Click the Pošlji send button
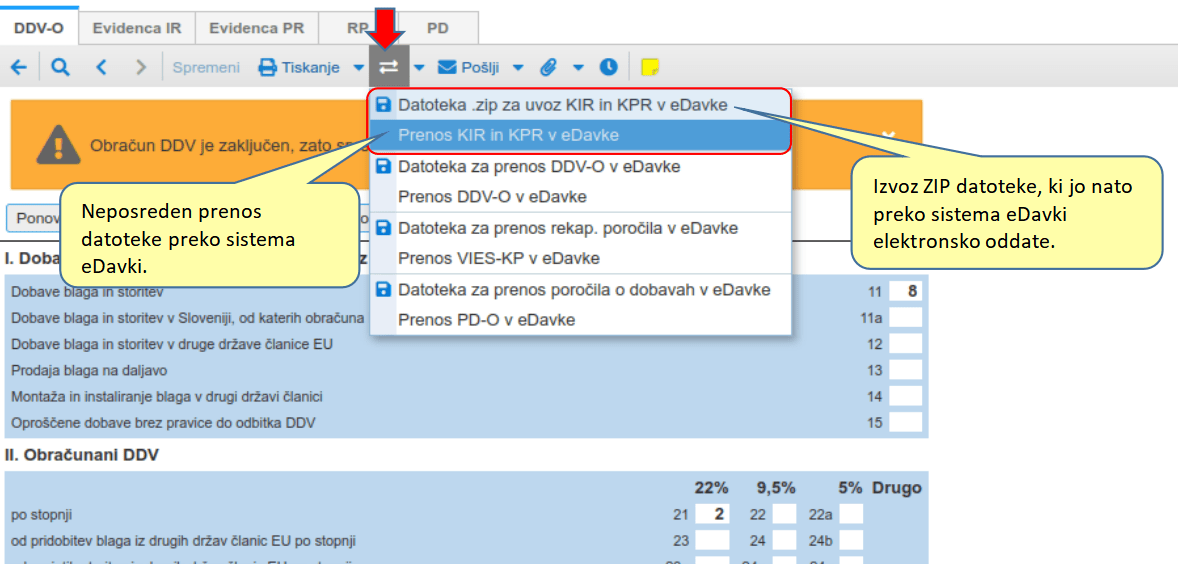Viewport: 1178px width, 564px height. [469, 68]
